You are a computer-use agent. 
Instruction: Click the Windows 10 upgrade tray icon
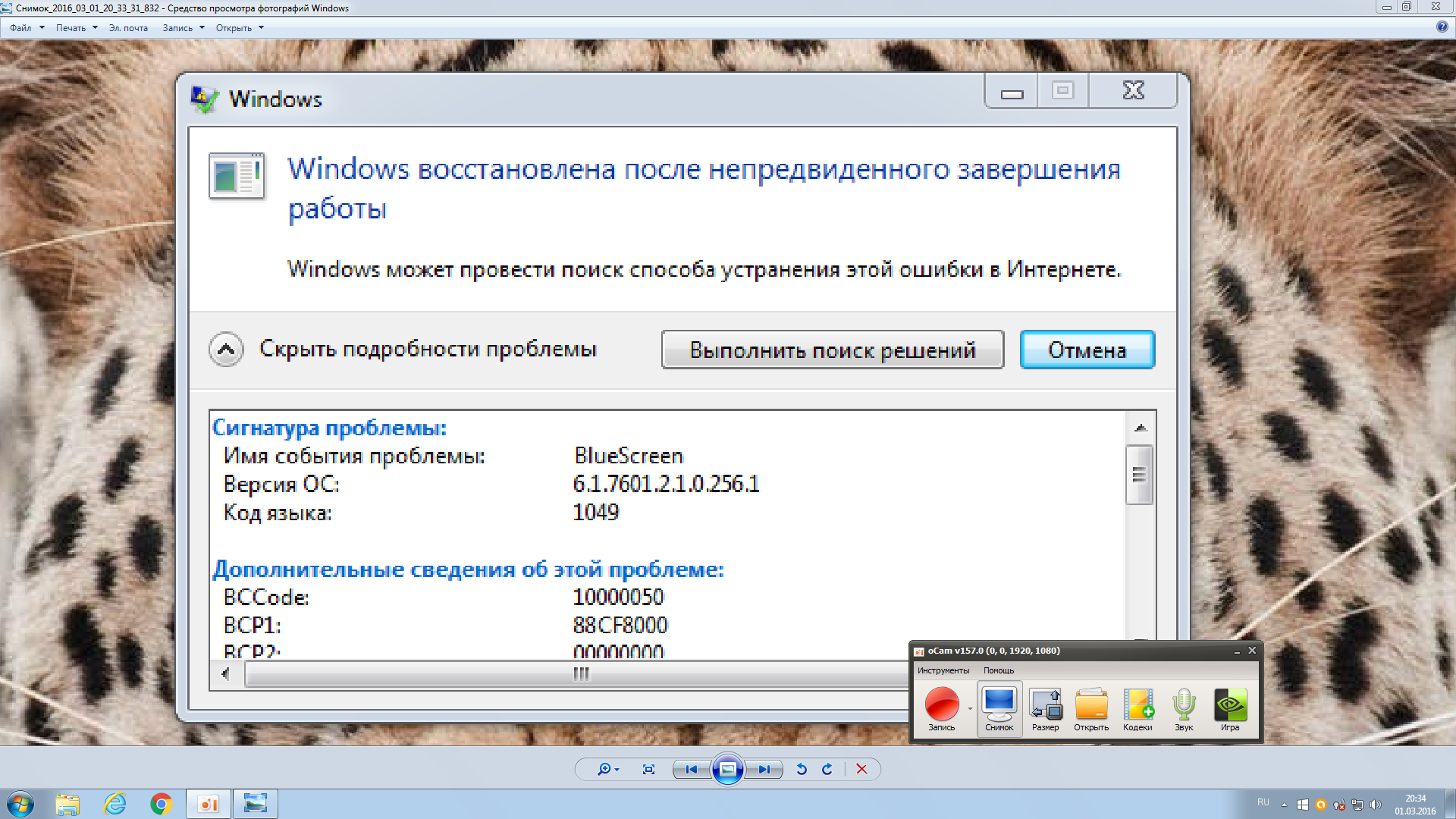click(1303, 805)
